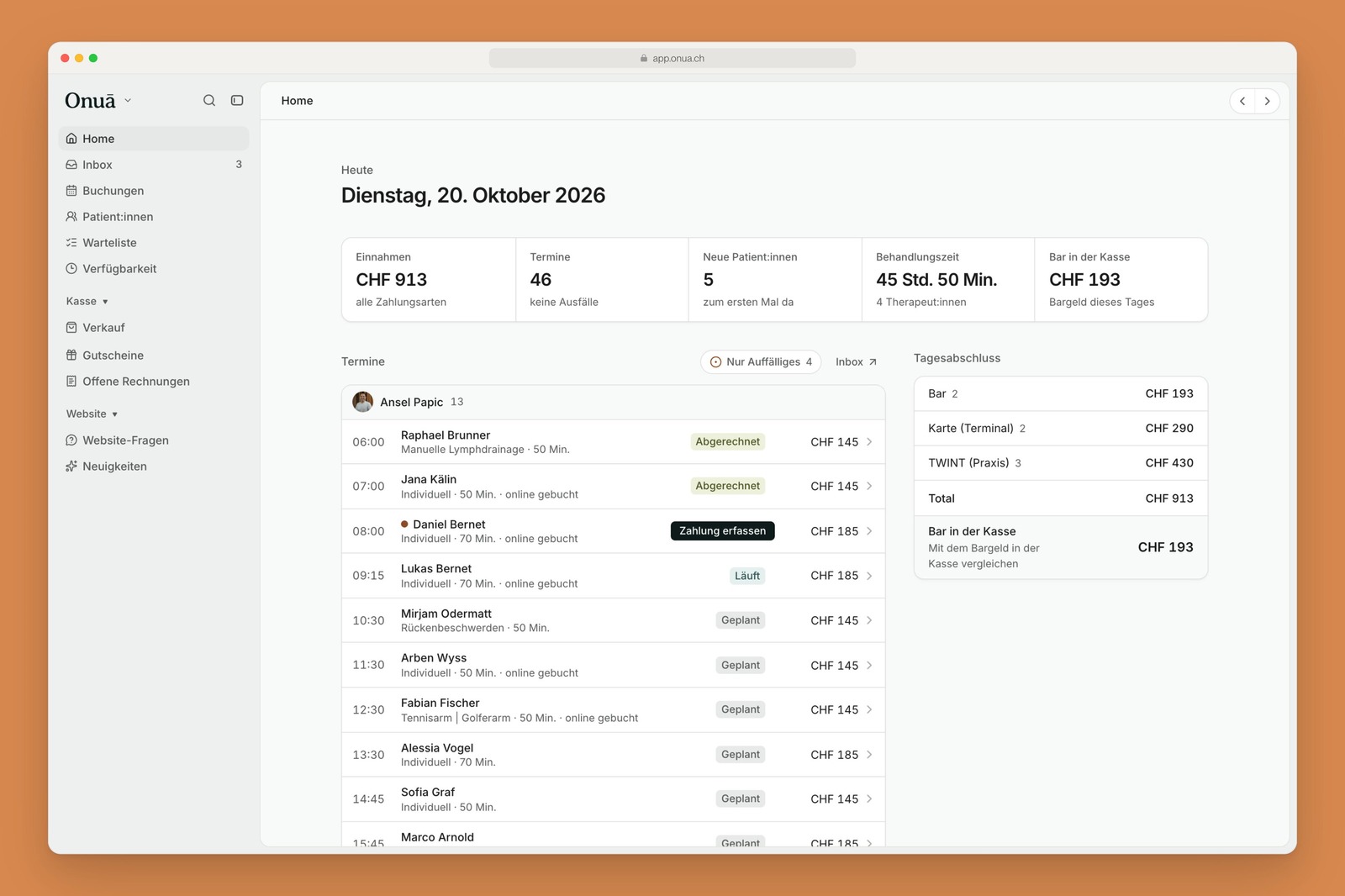Click the Website-Fragen question icon

71,440
